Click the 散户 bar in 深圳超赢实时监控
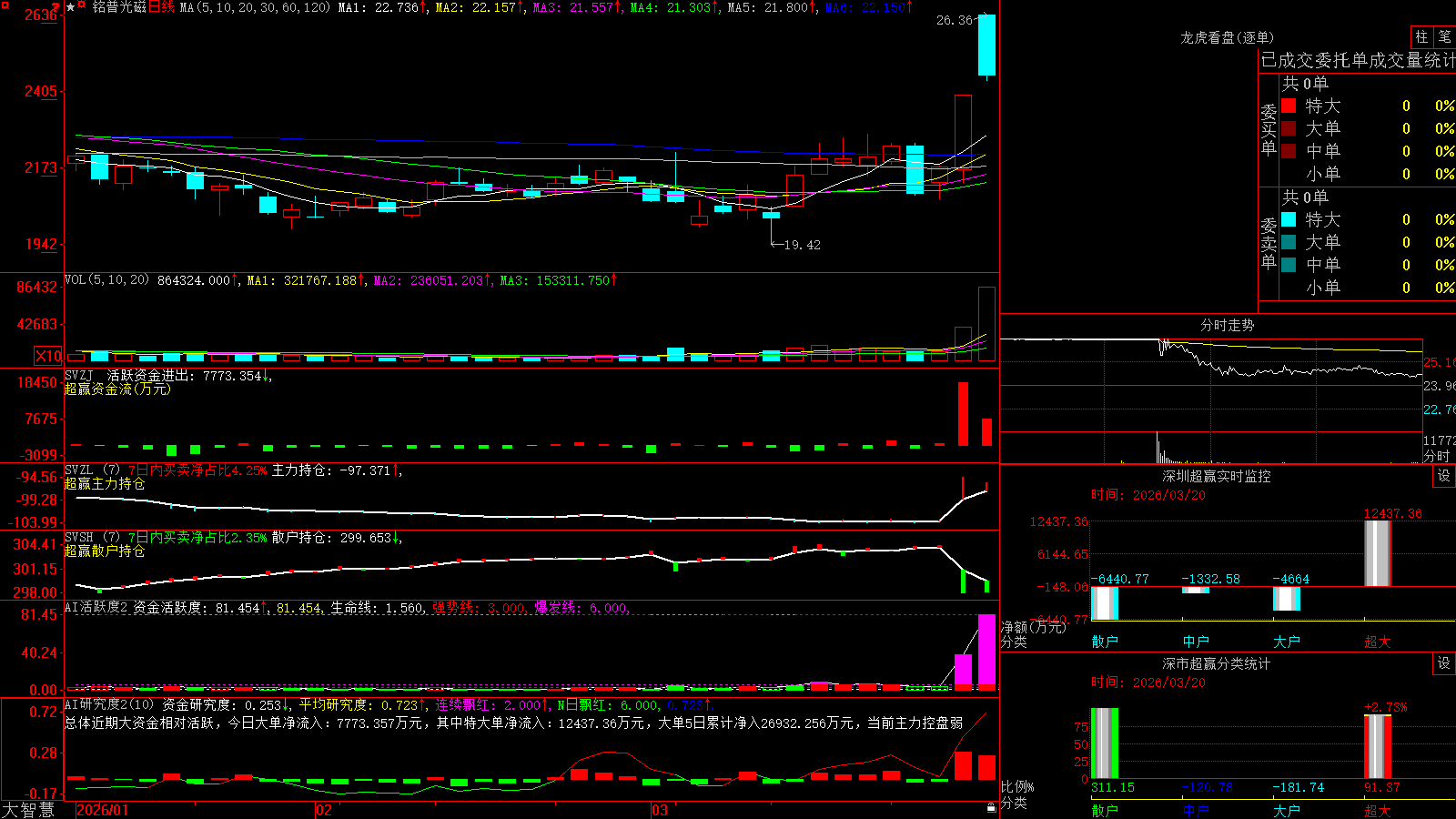Screen dimensions: 1456x819 (1105, 603)
